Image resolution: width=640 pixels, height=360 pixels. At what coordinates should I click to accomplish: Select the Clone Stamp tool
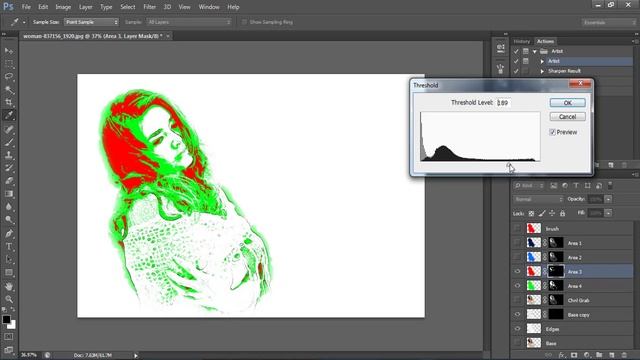[9, 155]
